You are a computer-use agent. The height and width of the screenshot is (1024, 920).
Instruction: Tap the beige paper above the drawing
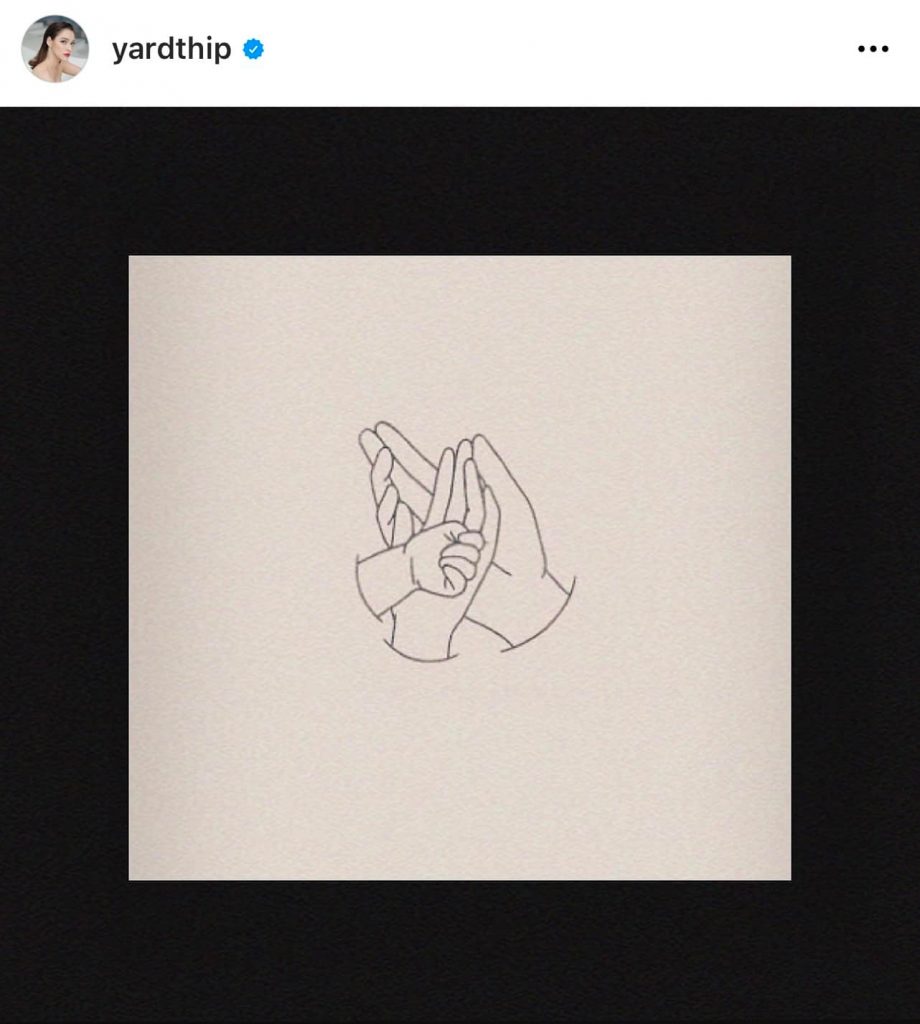[x=460, y=338]
